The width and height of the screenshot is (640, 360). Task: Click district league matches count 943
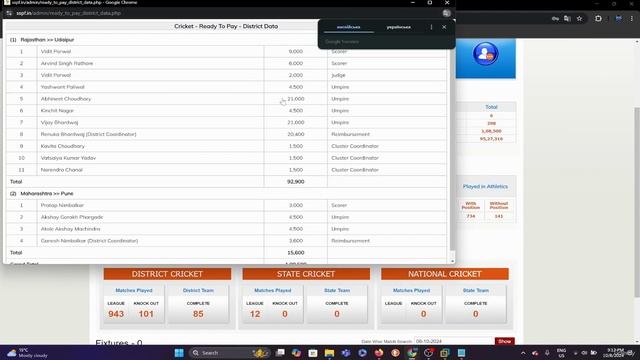pyautogui.click(x=116, y=314)
